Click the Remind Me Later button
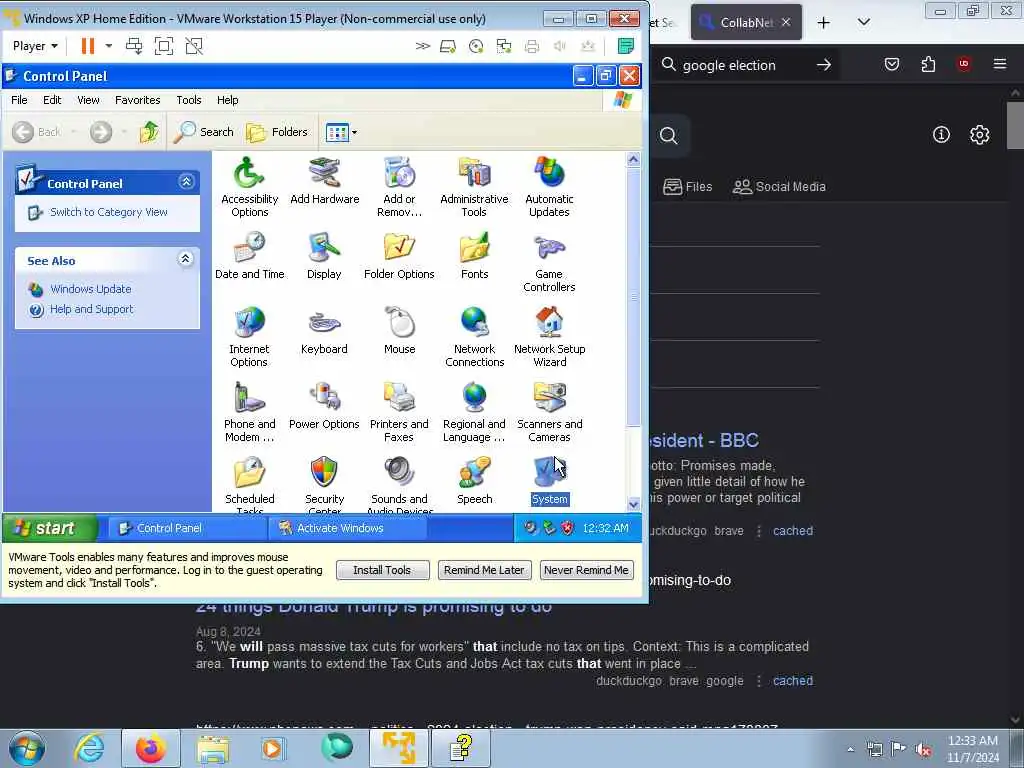1024x768 pixels. click(x=484, y=570)
